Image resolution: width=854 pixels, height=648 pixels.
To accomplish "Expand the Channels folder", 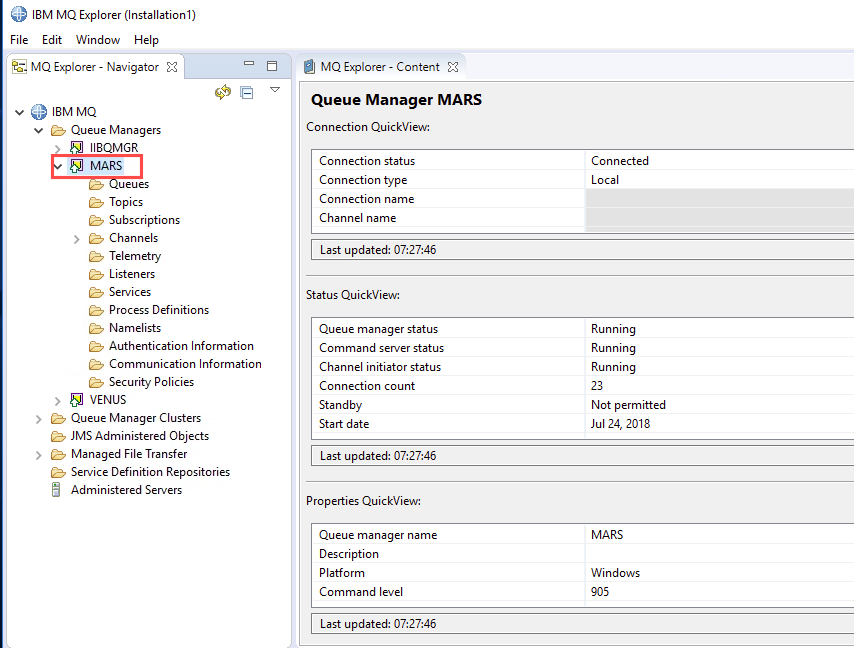I will pos(77,239).
